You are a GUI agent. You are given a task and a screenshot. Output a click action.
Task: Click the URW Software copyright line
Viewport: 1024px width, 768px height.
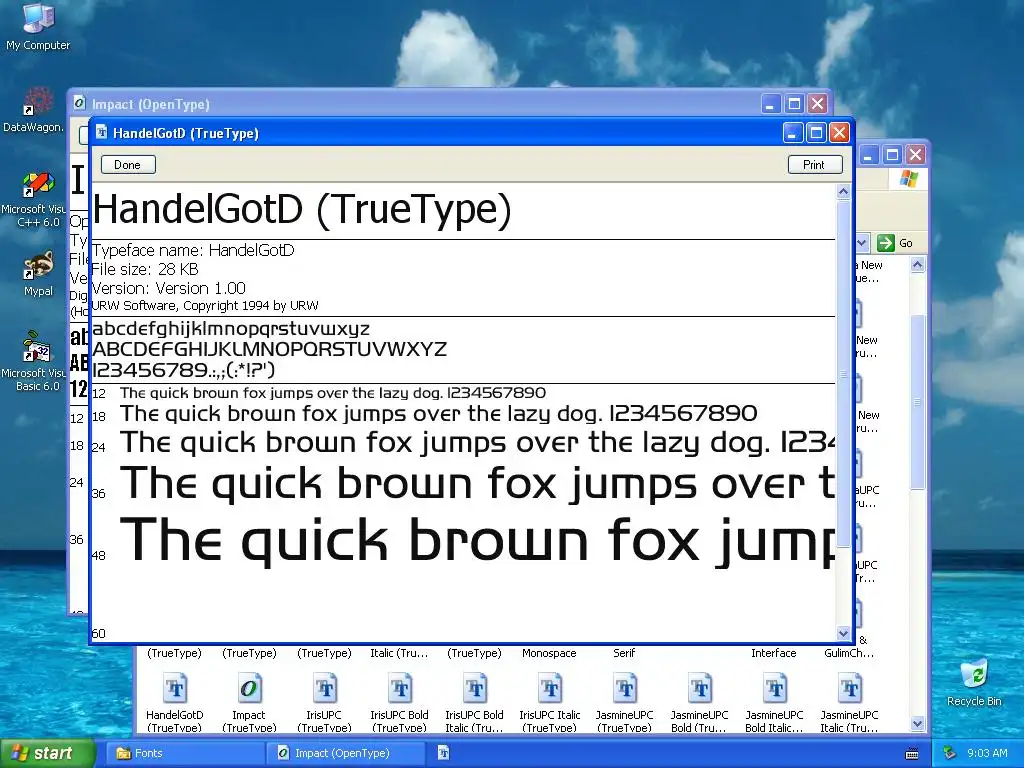pyautogui.click(x=205, y=306)
